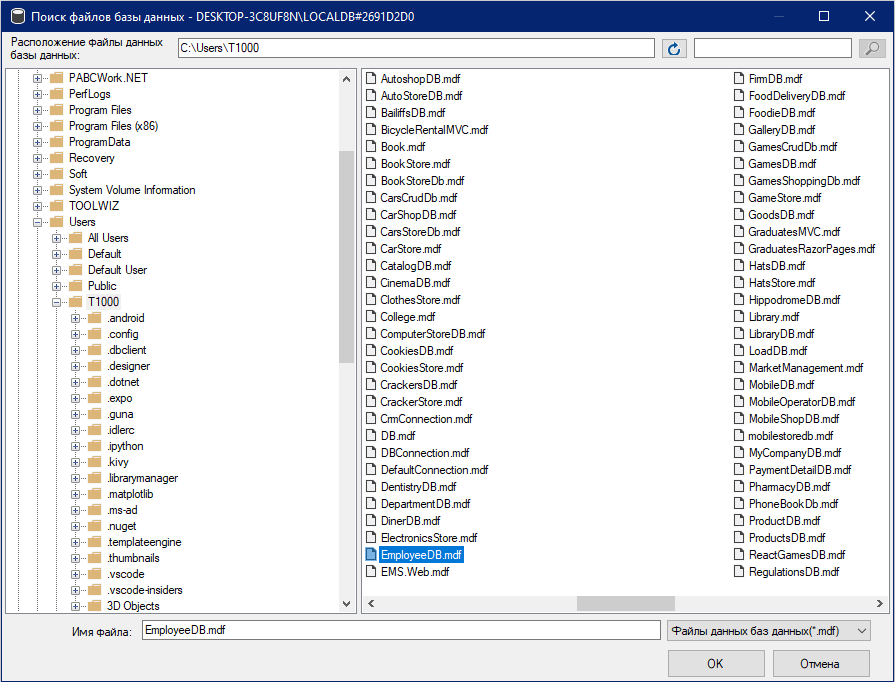Click the file name input field
The width and height of the screenshot is (895, 682).
click(x=400, y=631)
